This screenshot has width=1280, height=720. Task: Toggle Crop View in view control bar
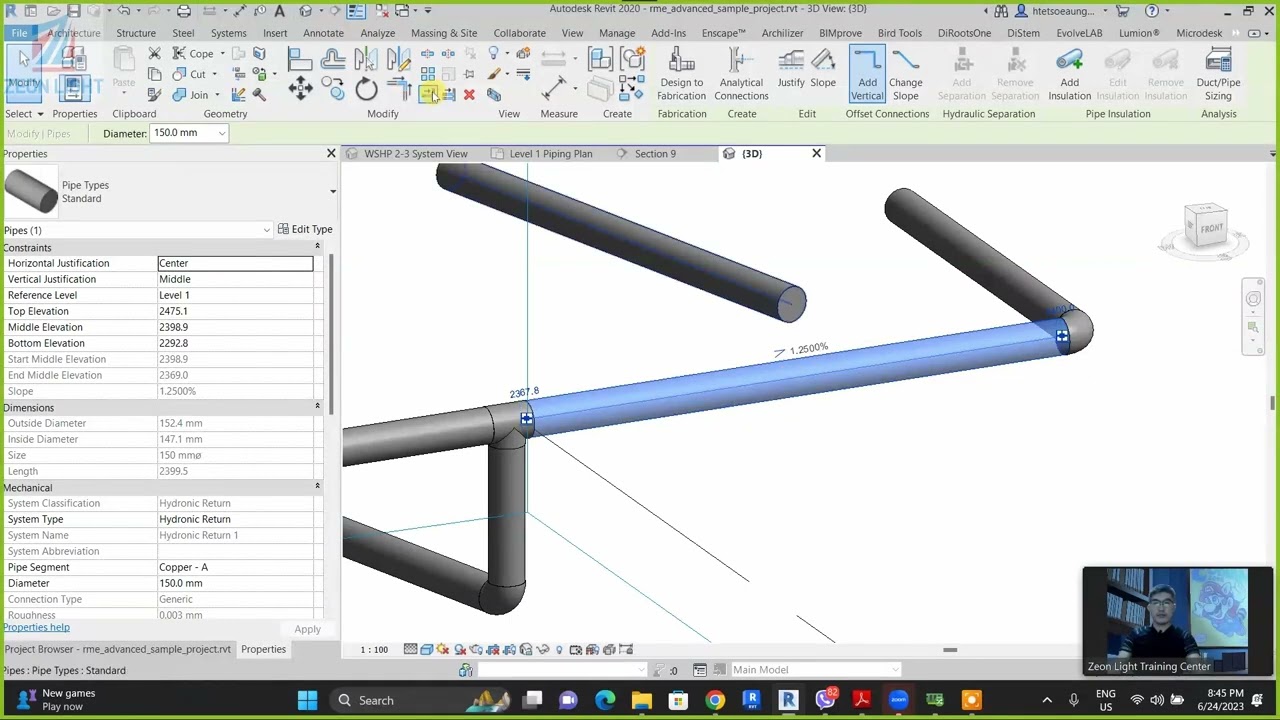point(493,650)
